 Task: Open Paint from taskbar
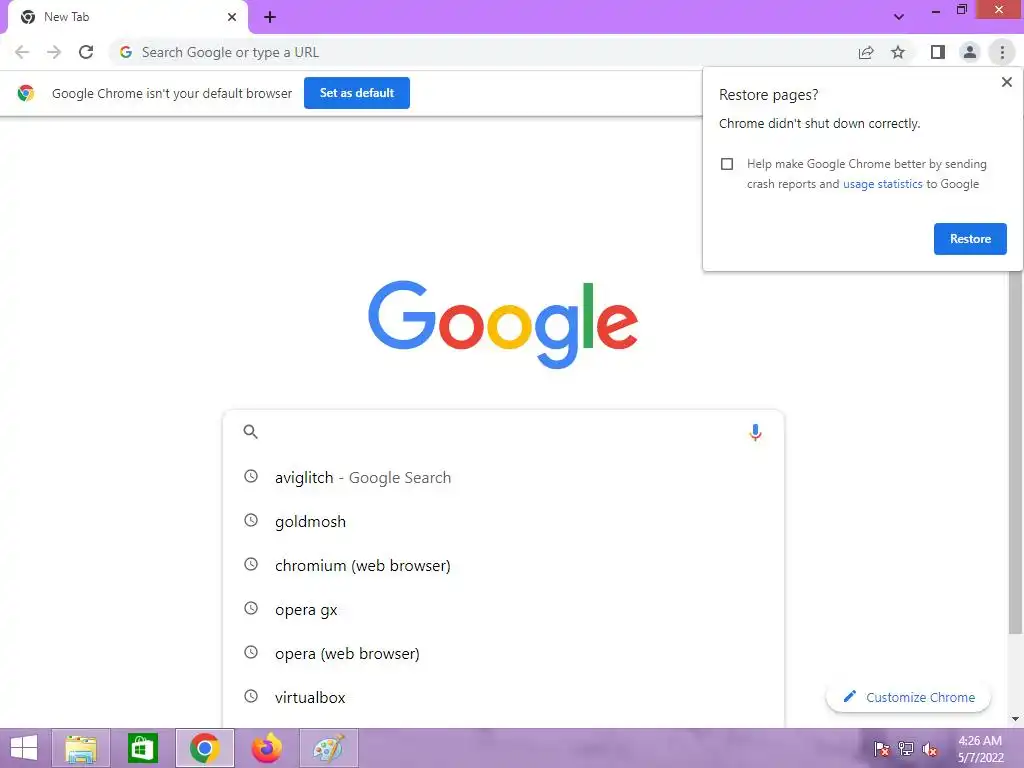[x=328, y=748]
